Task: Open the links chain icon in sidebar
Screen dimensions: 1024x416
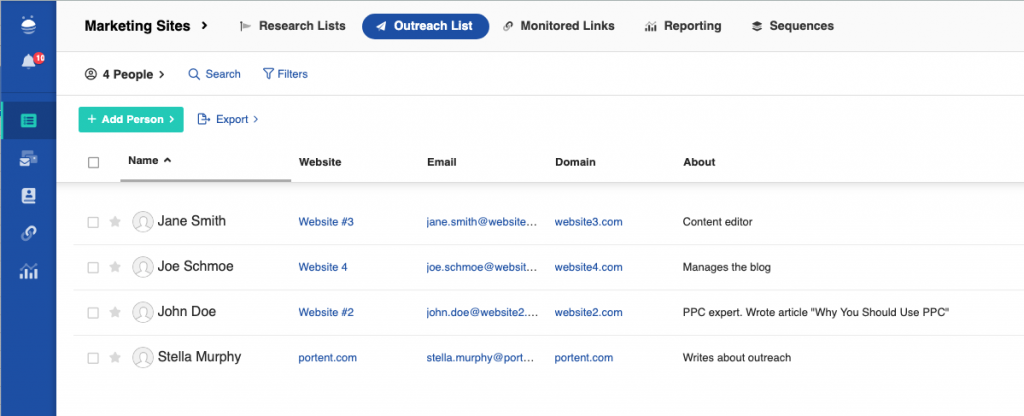Action: click(x=29, y=233)
